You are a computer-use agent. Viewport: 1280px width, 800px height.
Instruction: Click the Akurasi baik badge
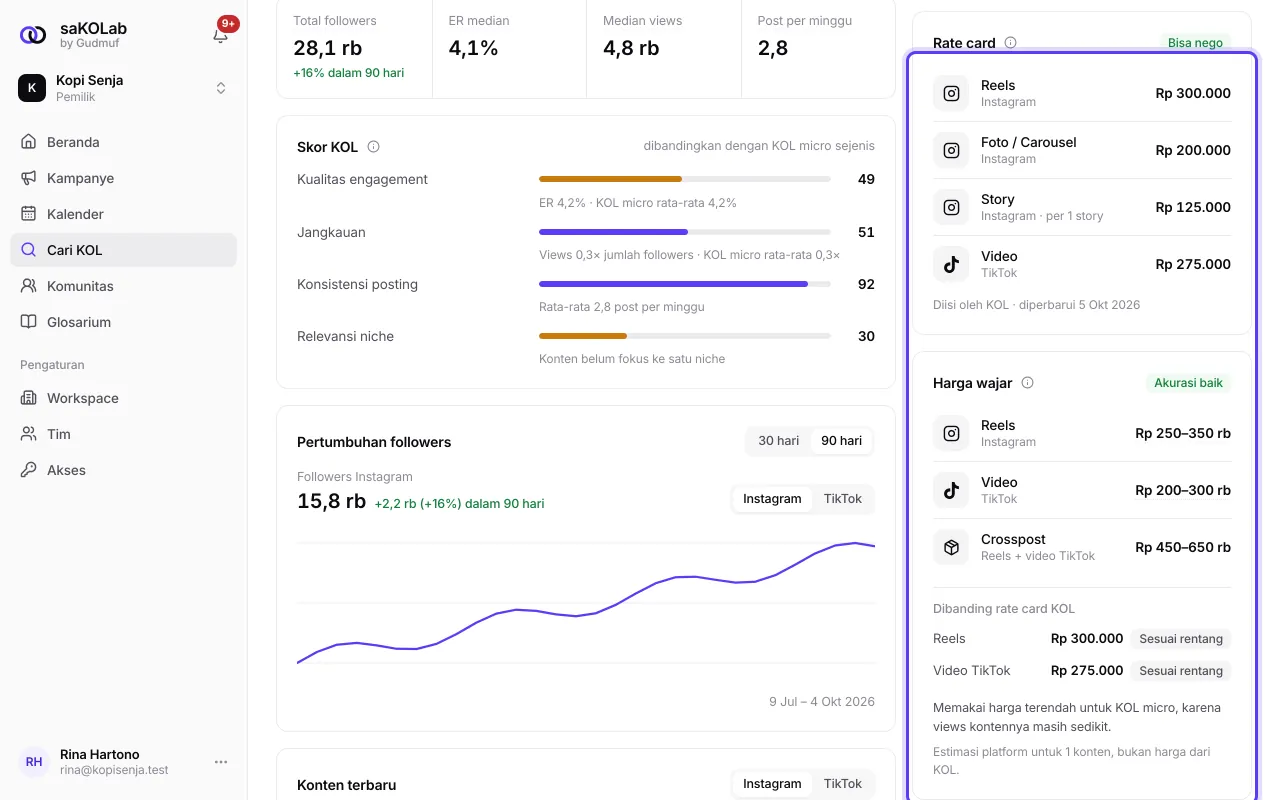point(1188,383)
